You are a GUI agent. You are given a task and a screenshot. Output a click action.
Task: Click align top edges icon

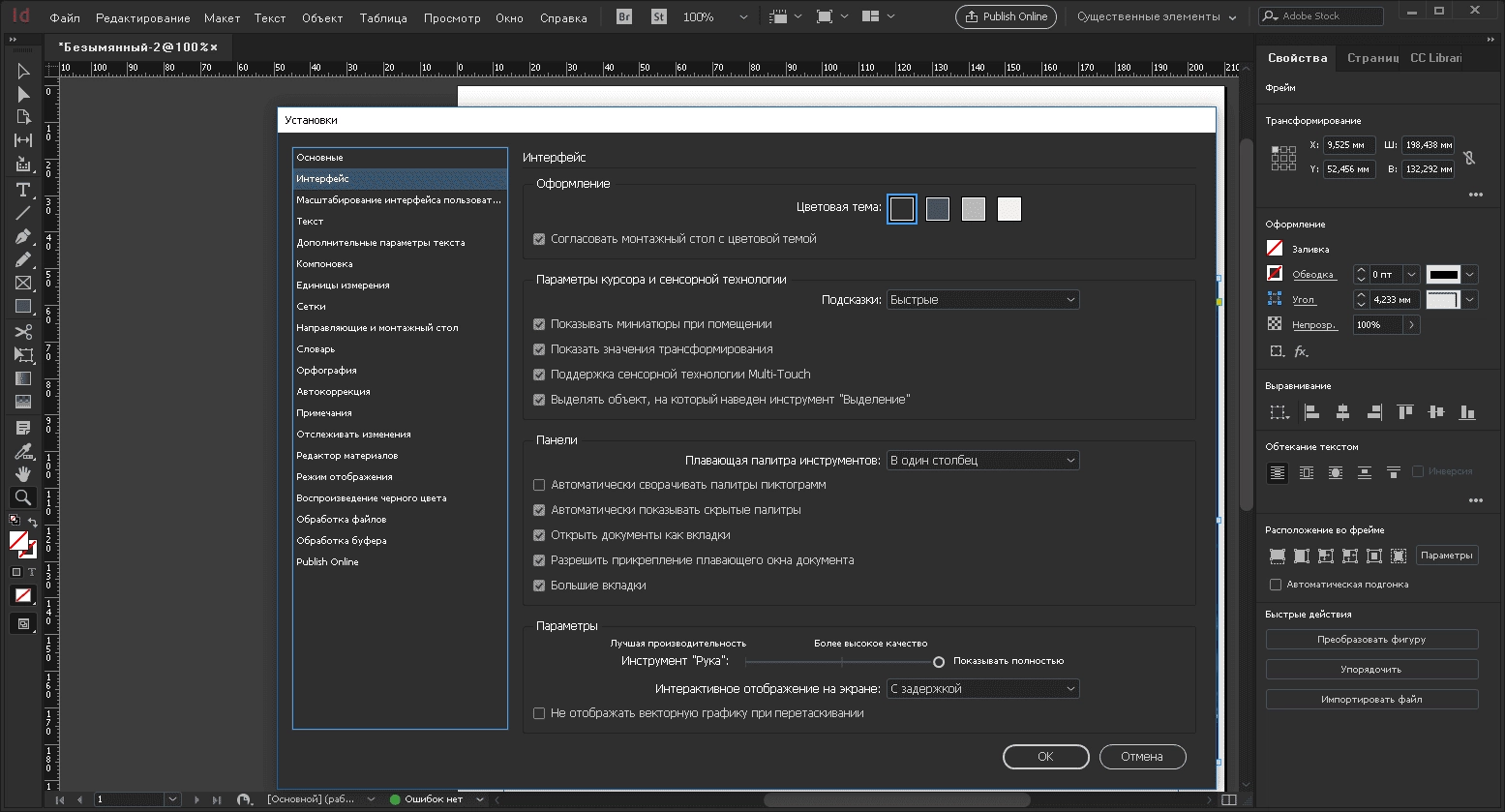tap(1405, 412)
